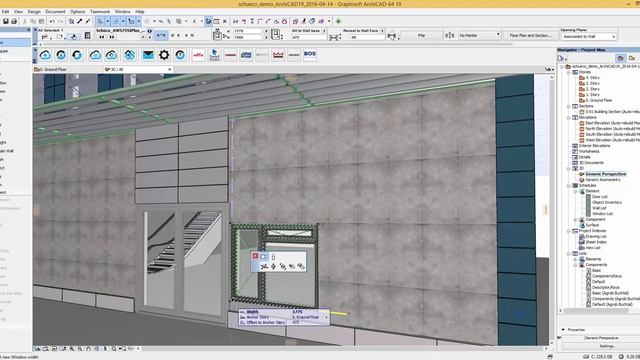Click the window settings dialog icon in Info Box

coord(87,36)
